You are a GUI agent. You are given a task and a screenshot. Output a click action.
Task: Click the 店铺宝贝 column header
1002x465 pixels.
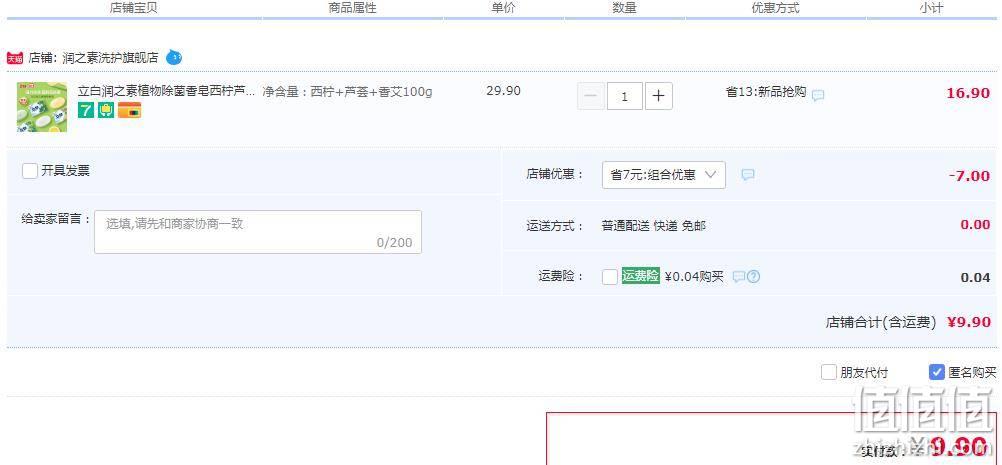click(x=134, y=8)
